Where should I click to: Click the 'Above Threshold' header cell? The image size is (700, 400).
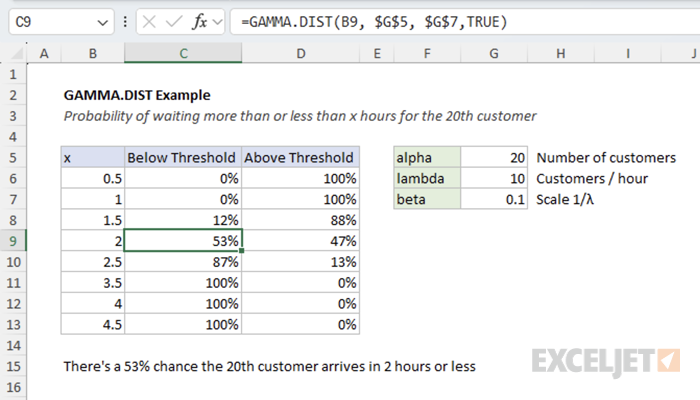coord(300,158)
